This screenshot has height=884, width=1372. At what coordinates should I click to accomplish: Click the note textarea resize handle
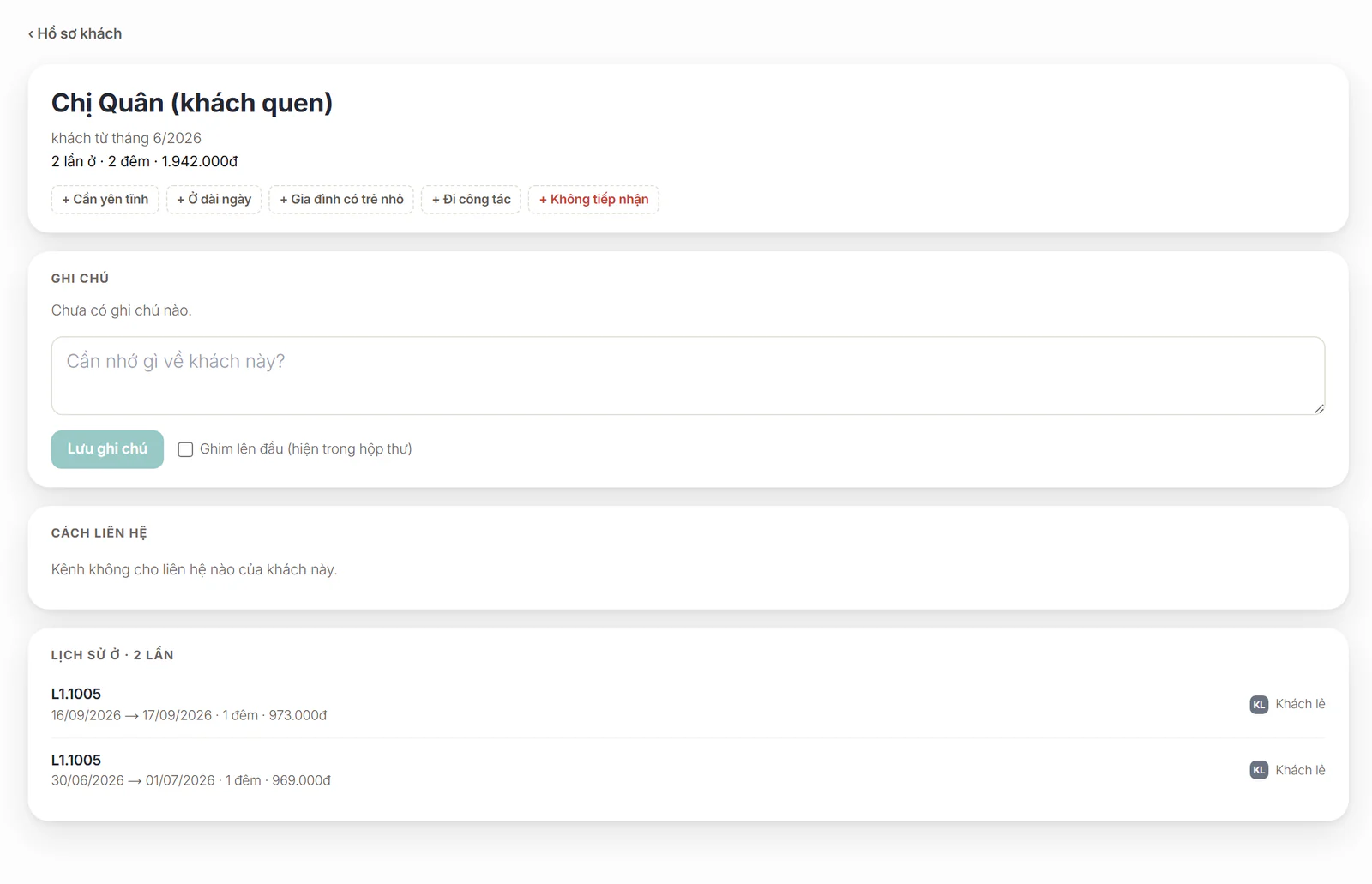pyautogui.click(x=1319, y=408)
